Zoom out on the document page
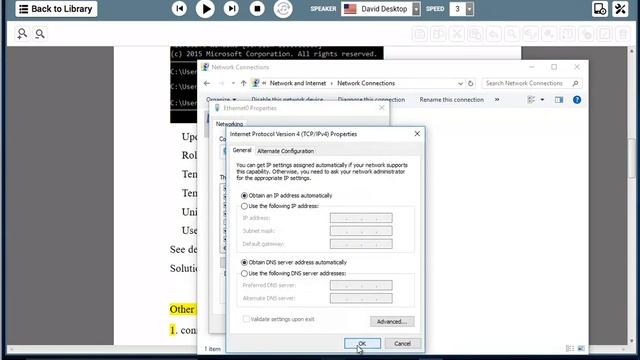This screenshot has height=360, width=640. point(40,33)
